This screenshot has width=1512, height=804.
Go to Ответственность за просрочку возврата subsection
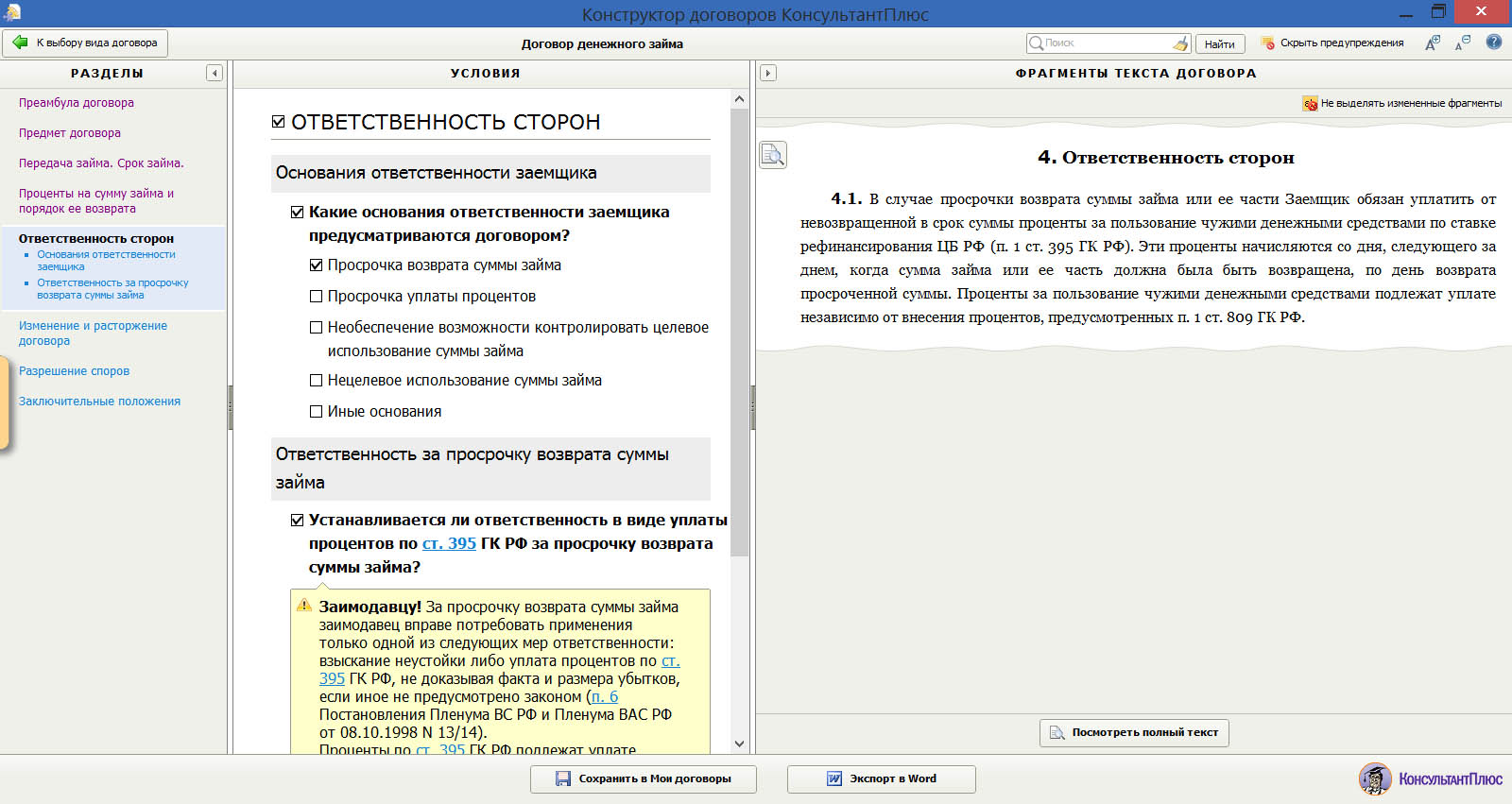(112, 289)
